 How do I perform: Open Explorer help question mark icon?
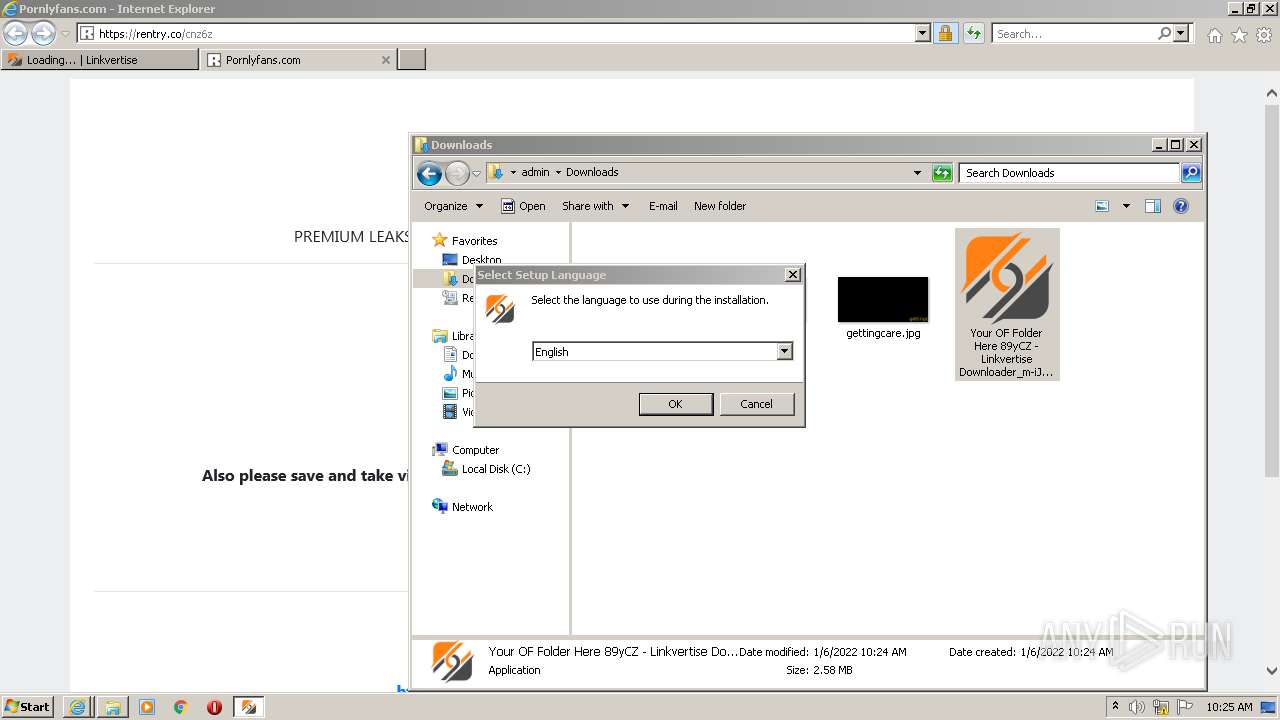coord(1181,206)
